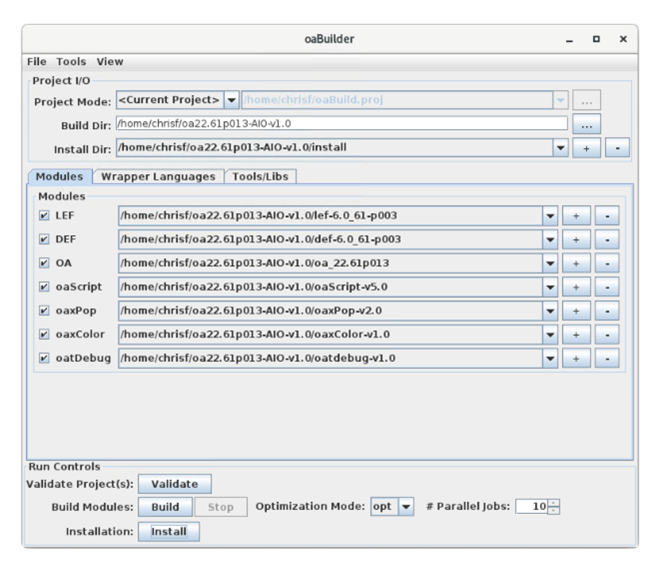Click the plus button for oaScript module
This screenshot has height=563, width=663.
point(576,287)
